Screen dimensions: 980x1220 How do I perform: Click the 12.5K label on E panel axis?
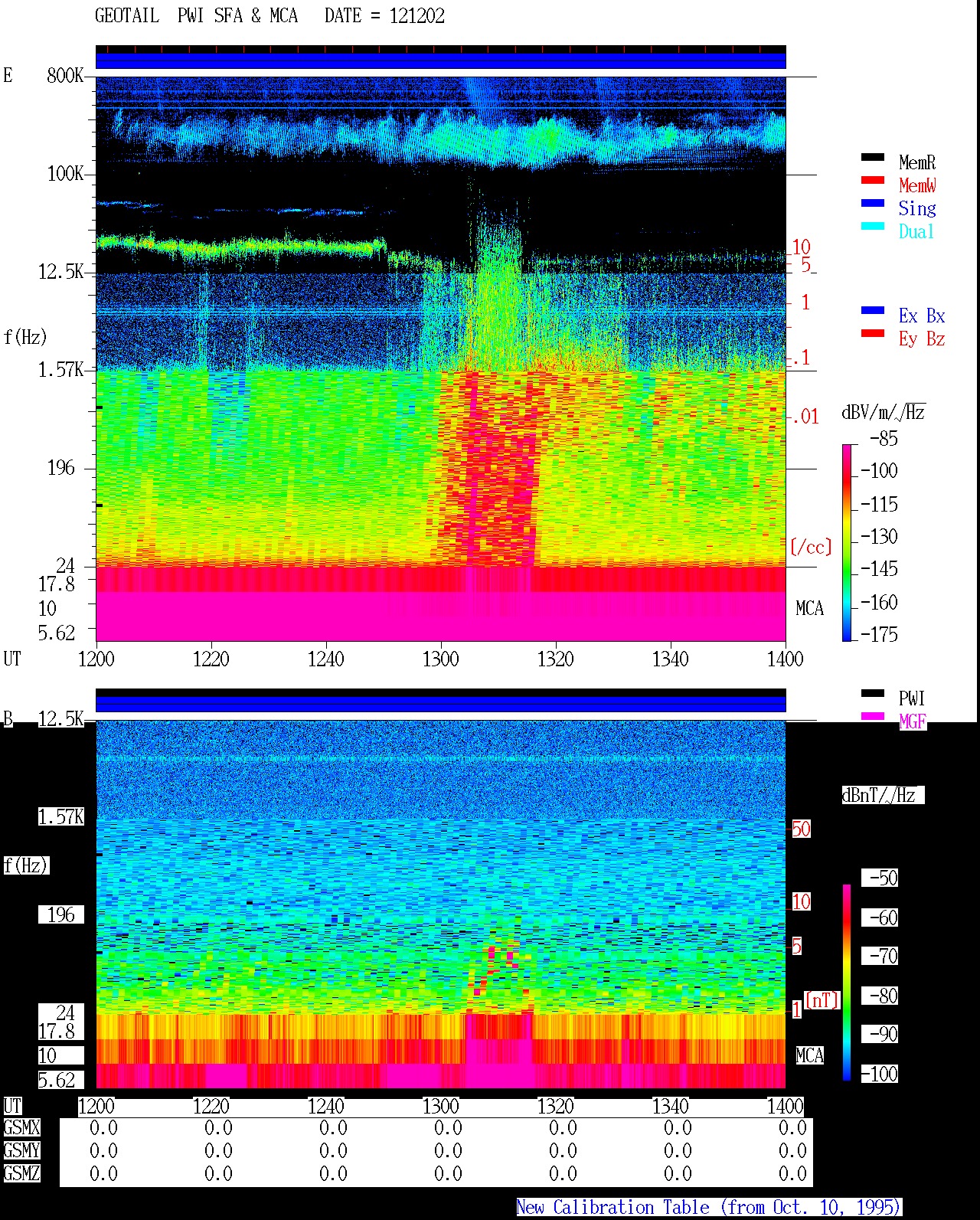pyautogui.click(x=60, y=271)
